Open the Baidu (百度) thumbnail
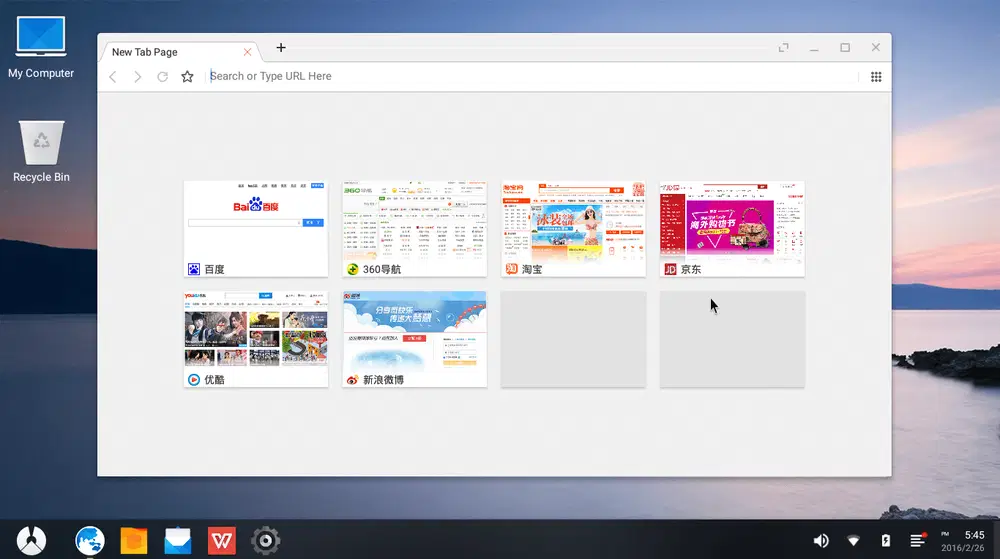The width and height of the screenshot is (1000, 559). click(x=256, y=229)
